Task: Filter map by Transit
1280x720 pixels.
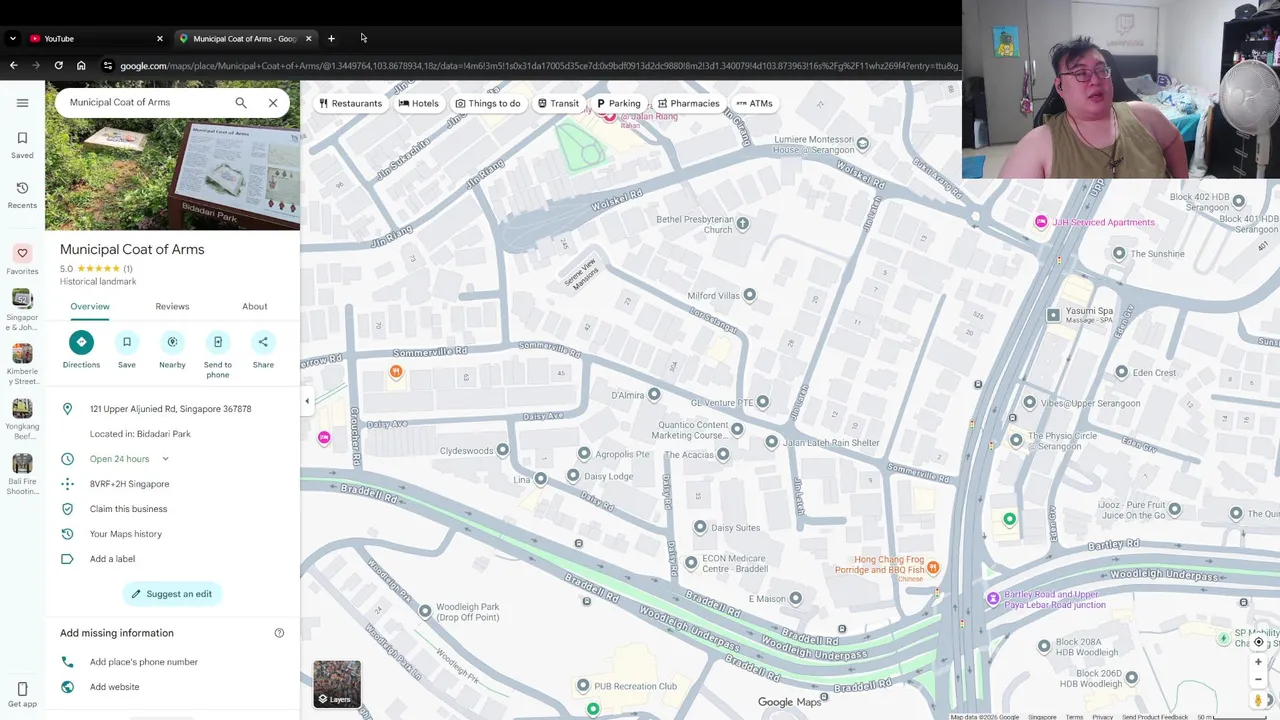Action: pos(558,103)
